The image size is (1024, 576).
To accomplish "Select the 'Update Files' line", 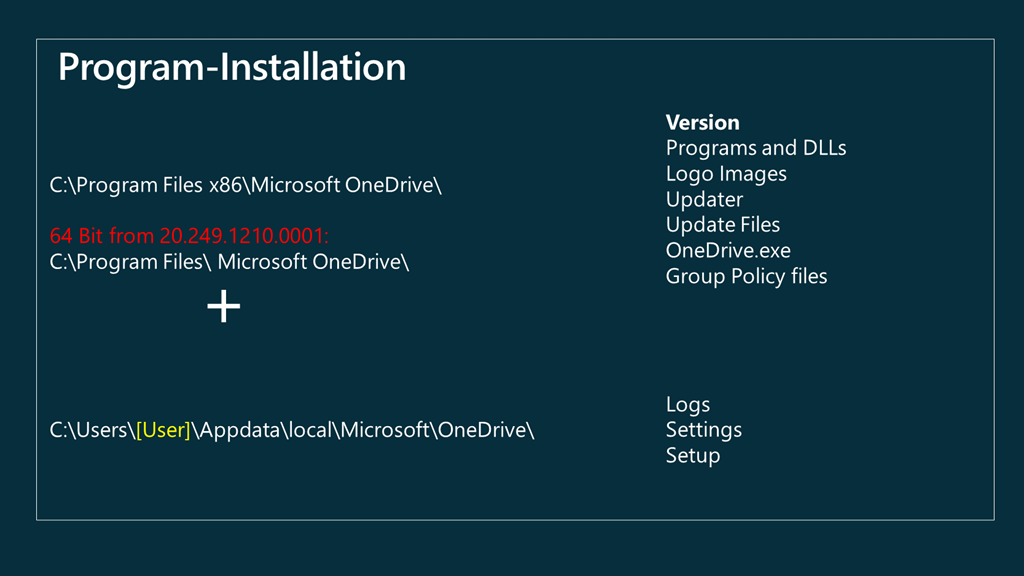I will 722,225.
